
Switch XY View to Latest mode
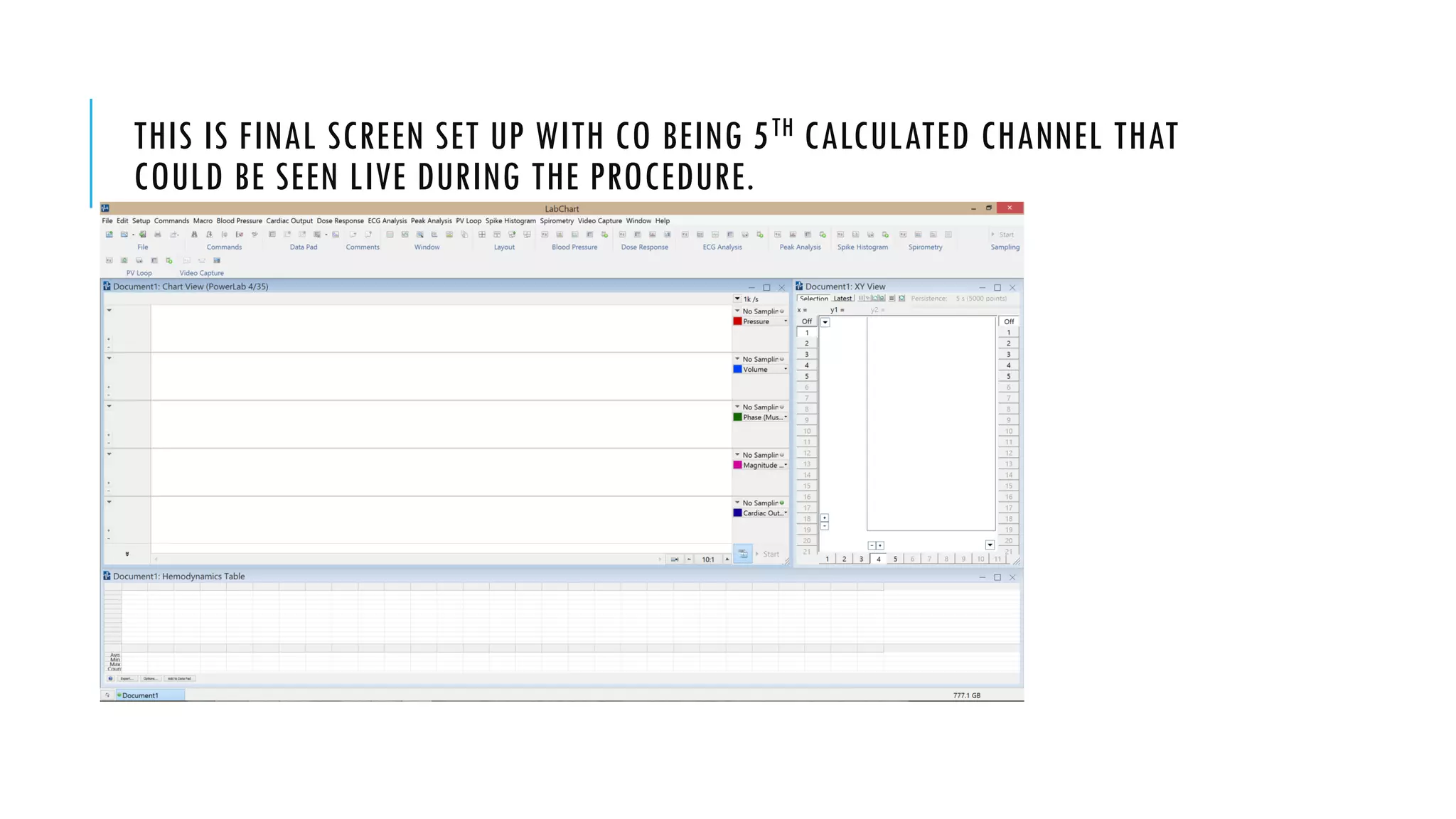click(842, 299)
